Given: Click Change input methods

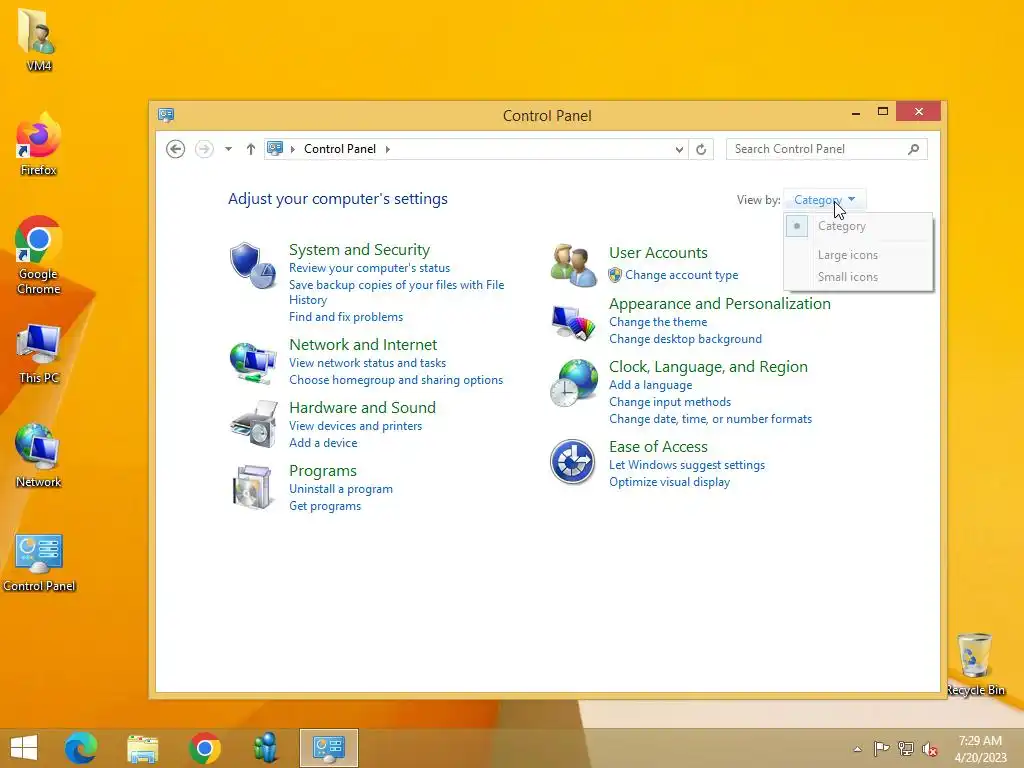Looking at the screenshot, I should [x=669, y=402].
